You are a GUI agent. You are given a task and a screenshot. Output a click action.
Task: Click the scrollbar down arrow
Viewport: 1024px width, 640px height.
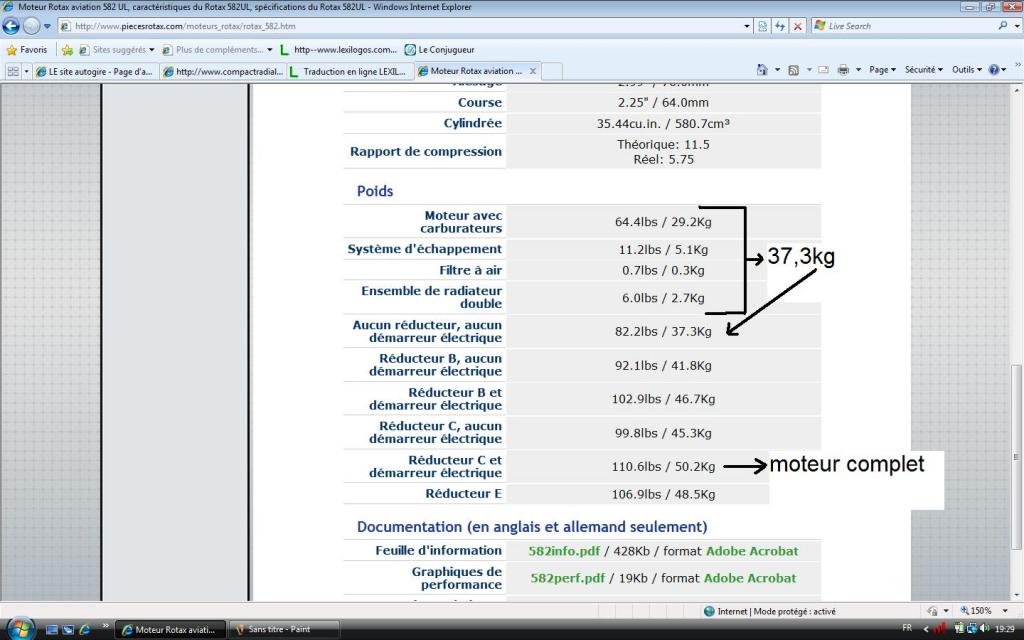pyautogui.click(x=1016, y=595)
